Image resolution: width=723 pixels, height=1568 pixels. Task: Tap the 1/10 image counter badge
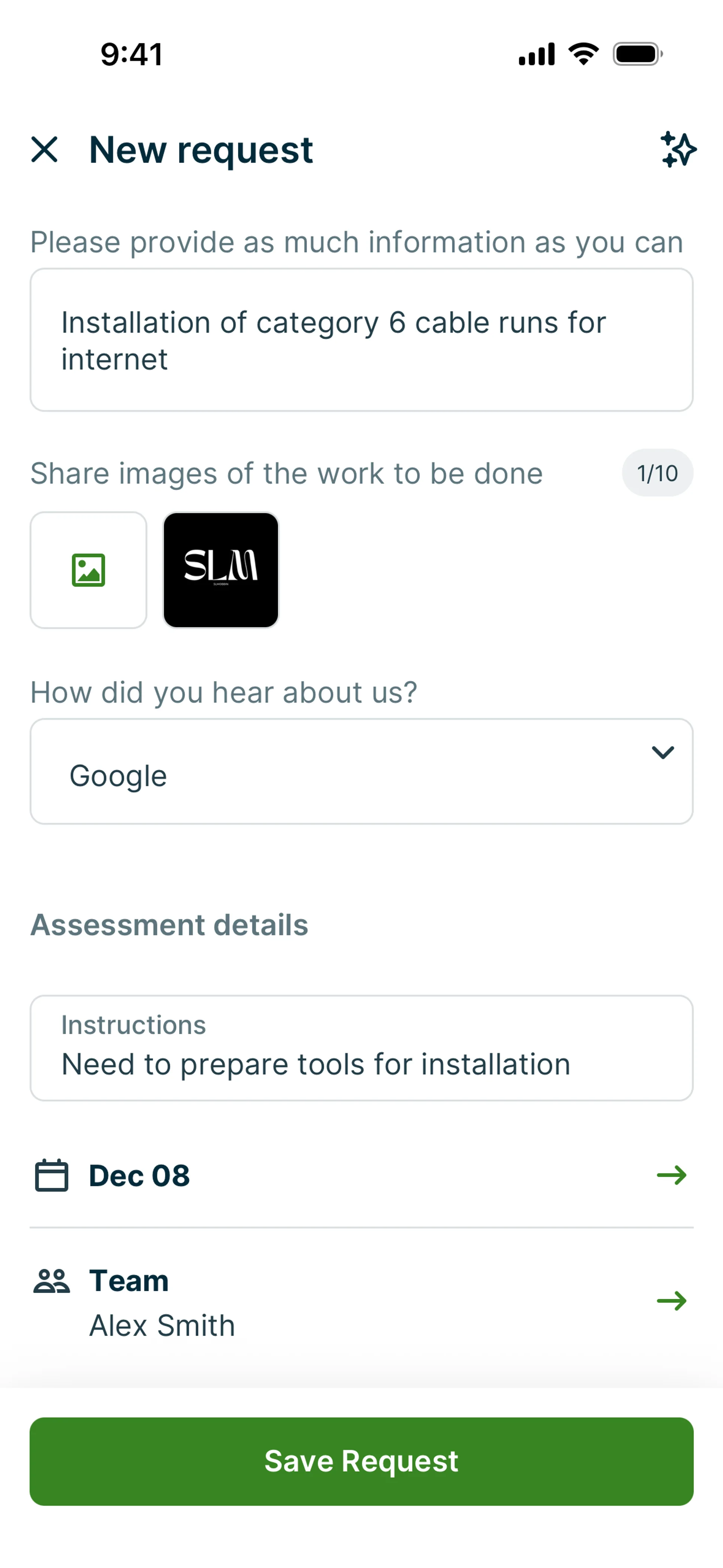click(x=657, y=473)
